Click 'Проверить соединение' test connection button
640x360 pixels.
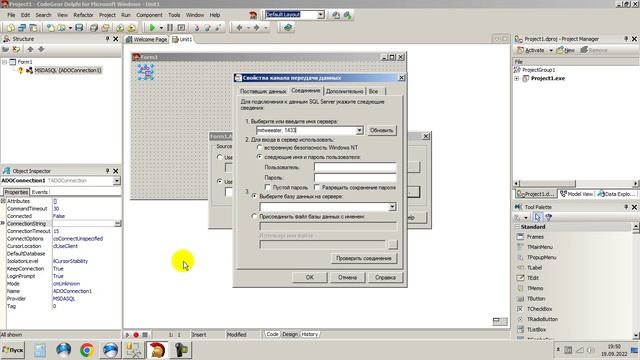(x=364, y=258)
